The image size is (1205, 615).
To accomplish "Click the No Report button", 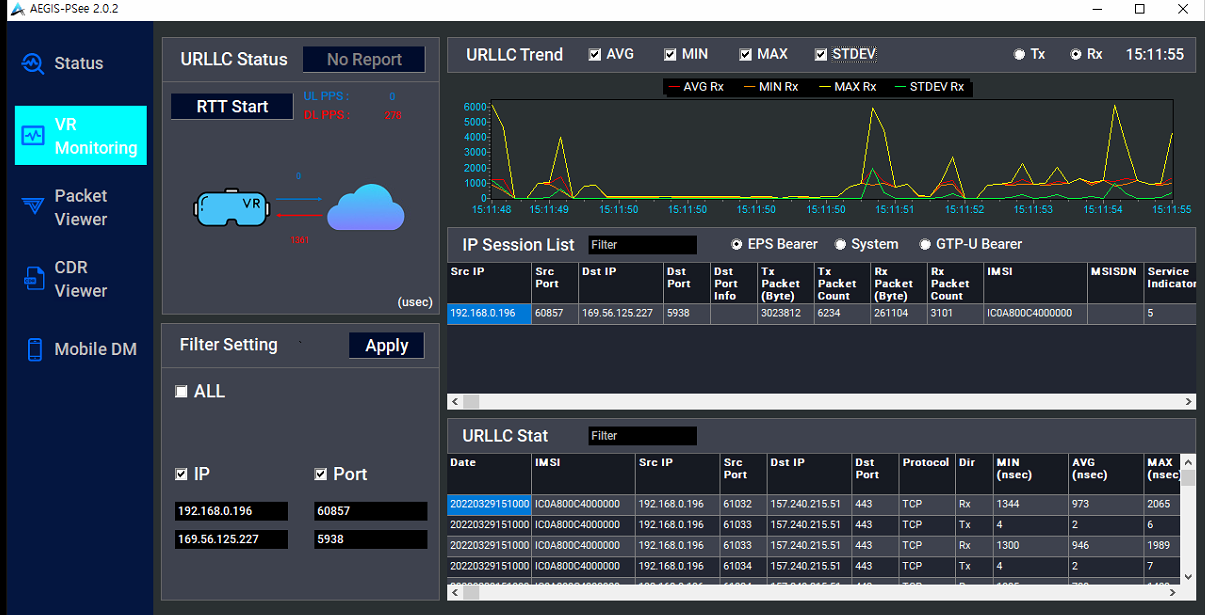I will tap(364, 60).
